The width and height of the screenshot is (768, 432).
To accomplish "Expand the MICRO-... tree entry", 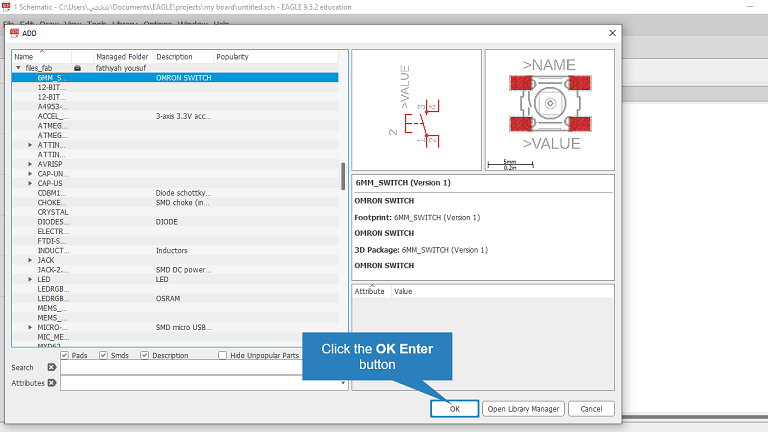I will (30, 327).
